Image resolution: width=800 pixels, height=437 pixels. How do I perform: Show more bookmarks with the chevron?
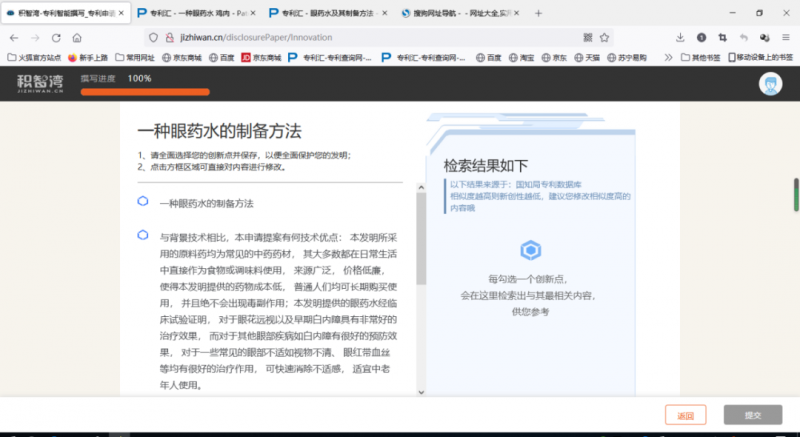tap(668, 58)
